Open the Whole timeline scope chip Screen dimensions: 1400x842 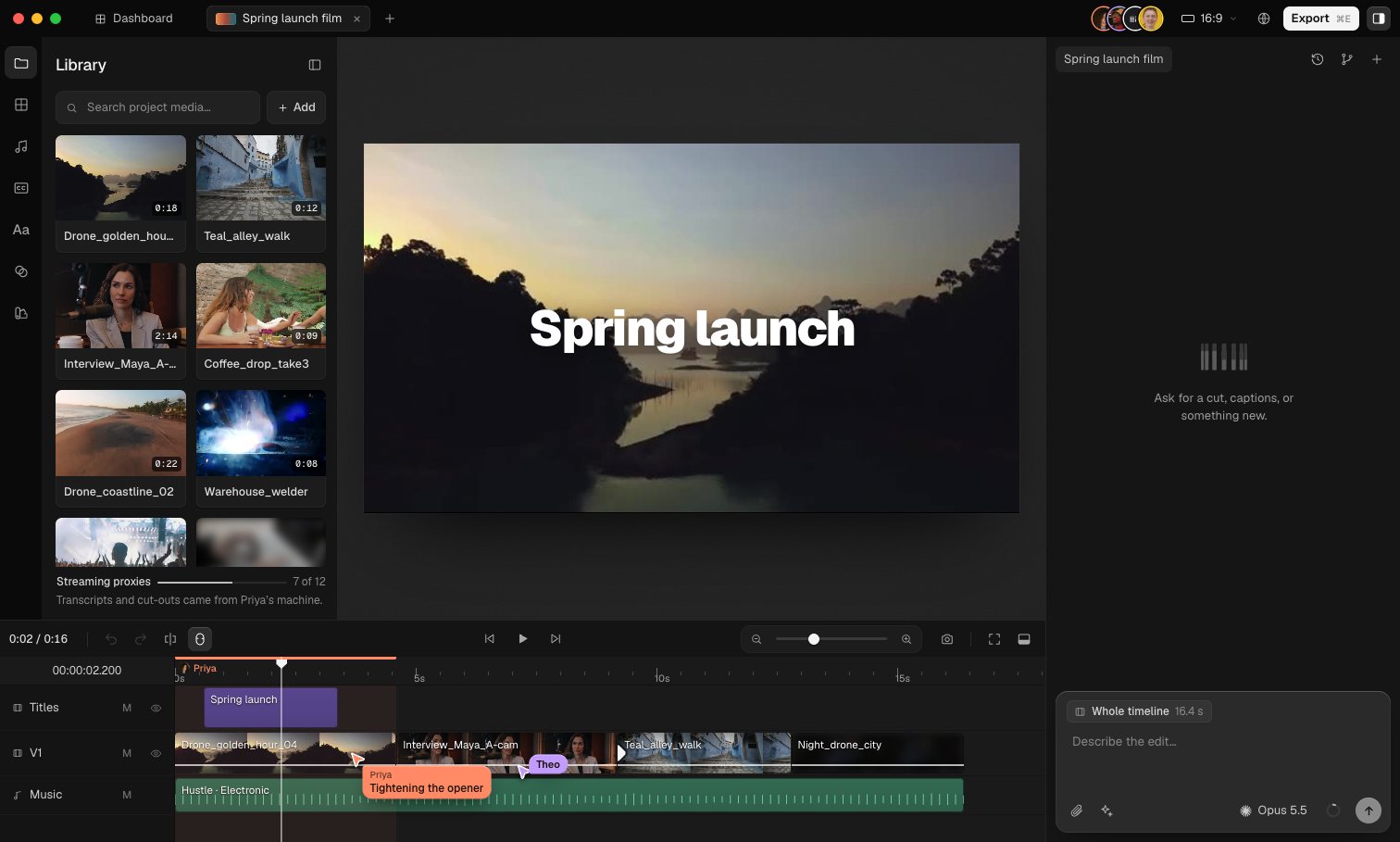click(1139, 711)
